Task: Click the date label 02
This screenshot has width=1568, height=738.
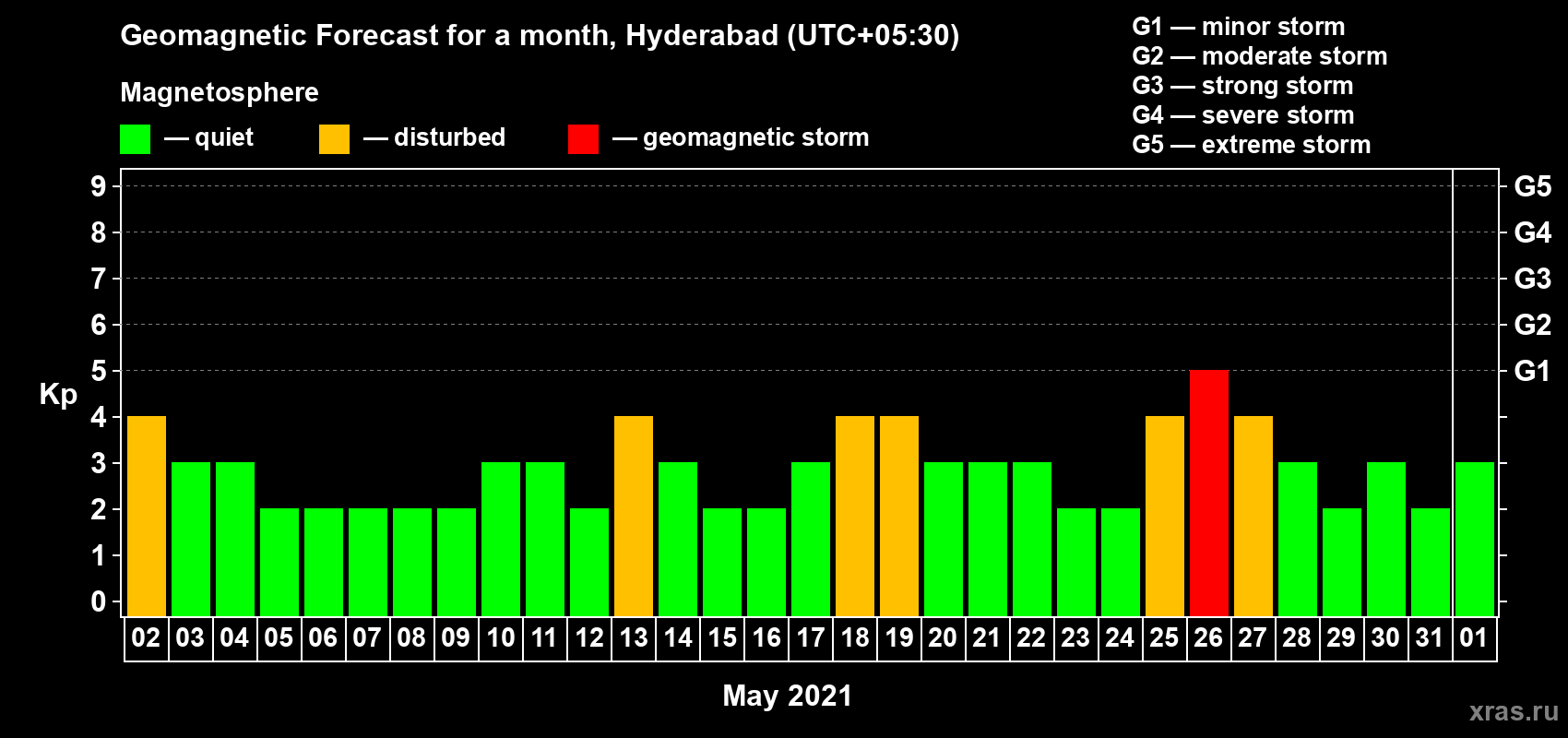Action: coord(146,637)
